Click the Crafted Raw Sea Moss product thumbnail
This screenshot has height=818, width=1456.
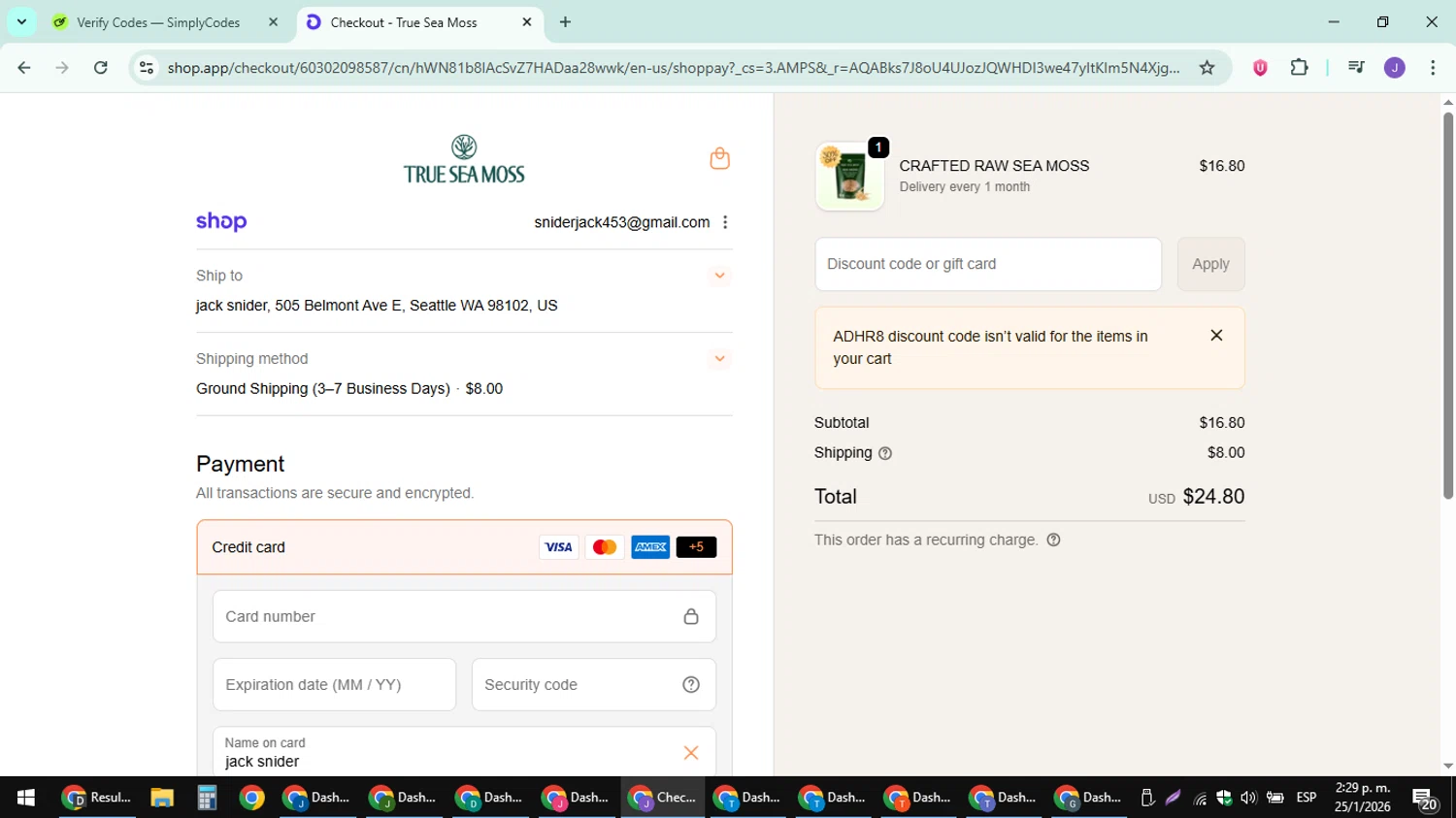pyautogui.click(x=849, y=177)
